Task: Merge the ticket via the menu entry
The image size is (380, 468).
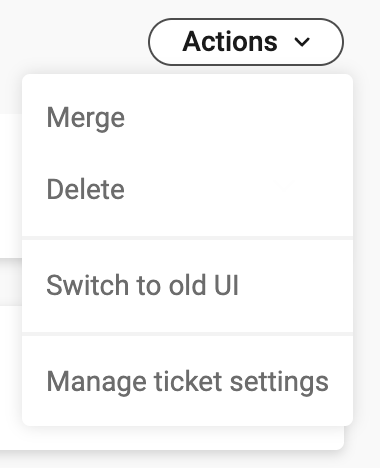Action: point(187,118)
